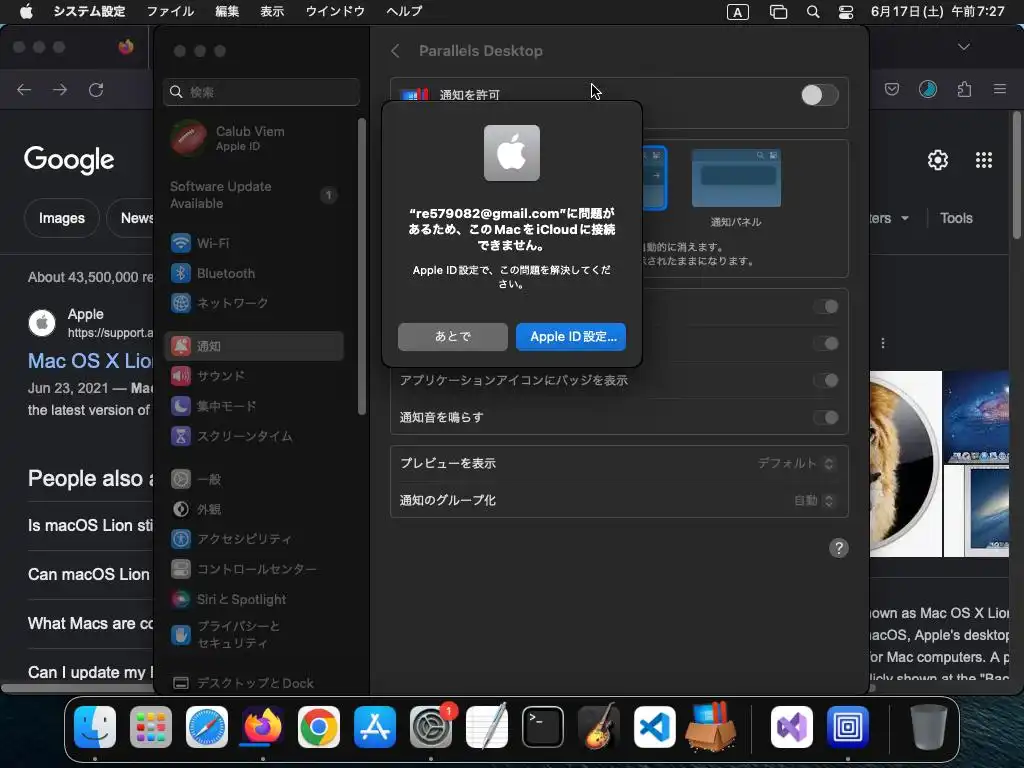Open ヘルプ menu
This screenshot has height=768, width=1024.
tap(404, 11)
